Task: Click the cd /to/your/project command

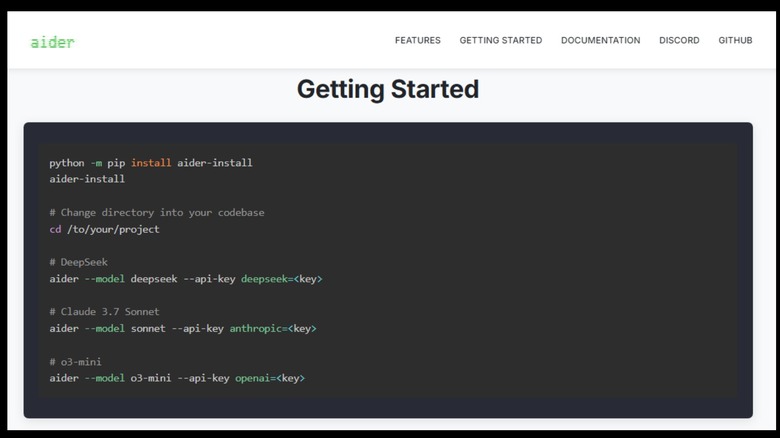Action: point(104,229)
